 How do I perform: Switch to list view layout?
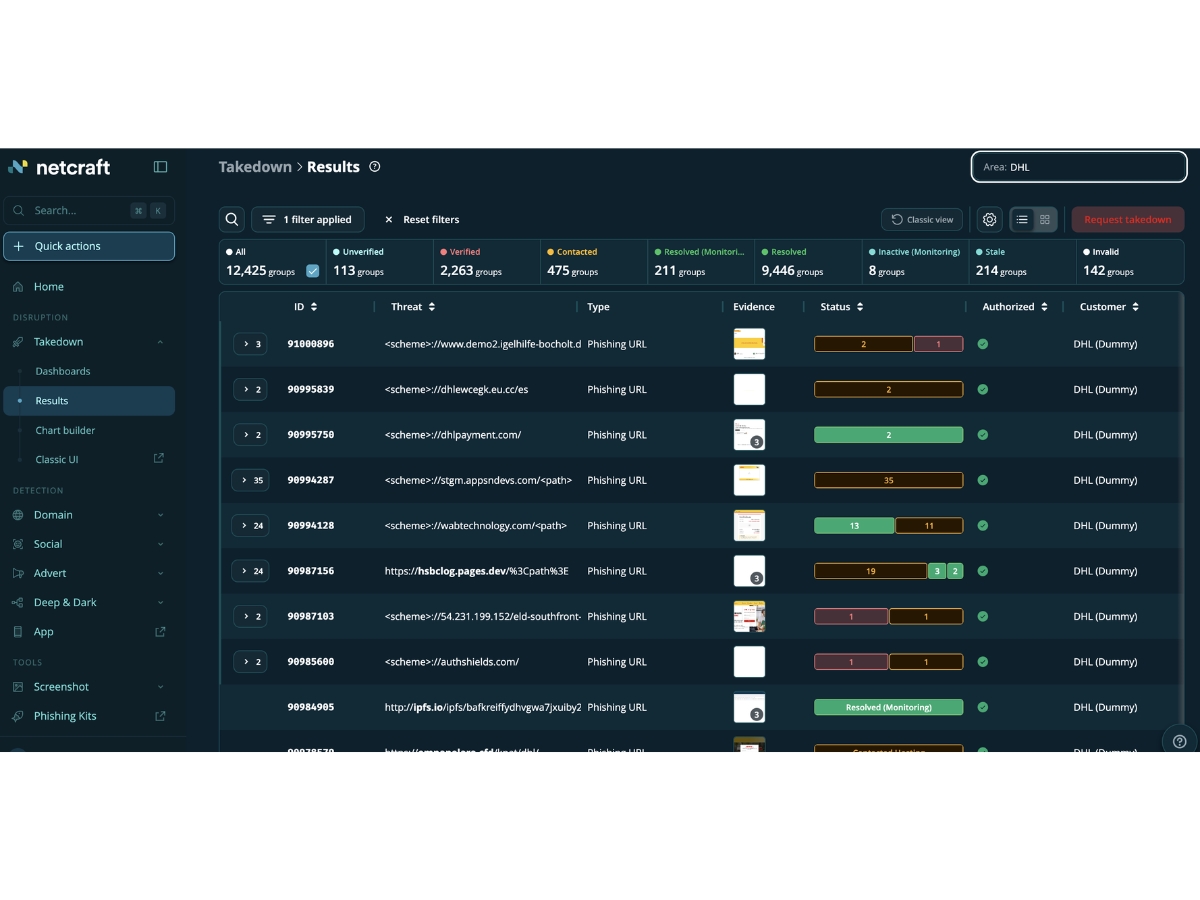(1022, 220)
